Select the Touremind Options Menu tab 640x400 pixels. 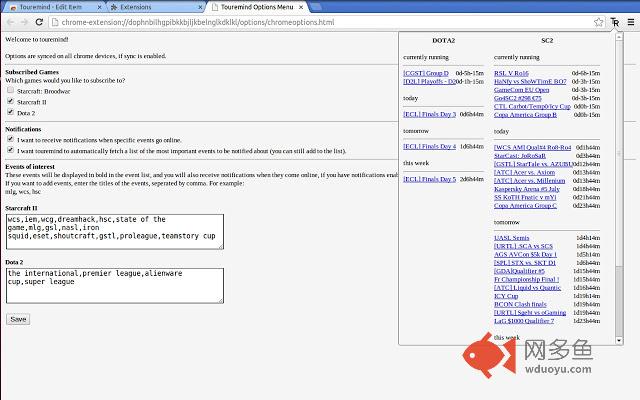257,7
